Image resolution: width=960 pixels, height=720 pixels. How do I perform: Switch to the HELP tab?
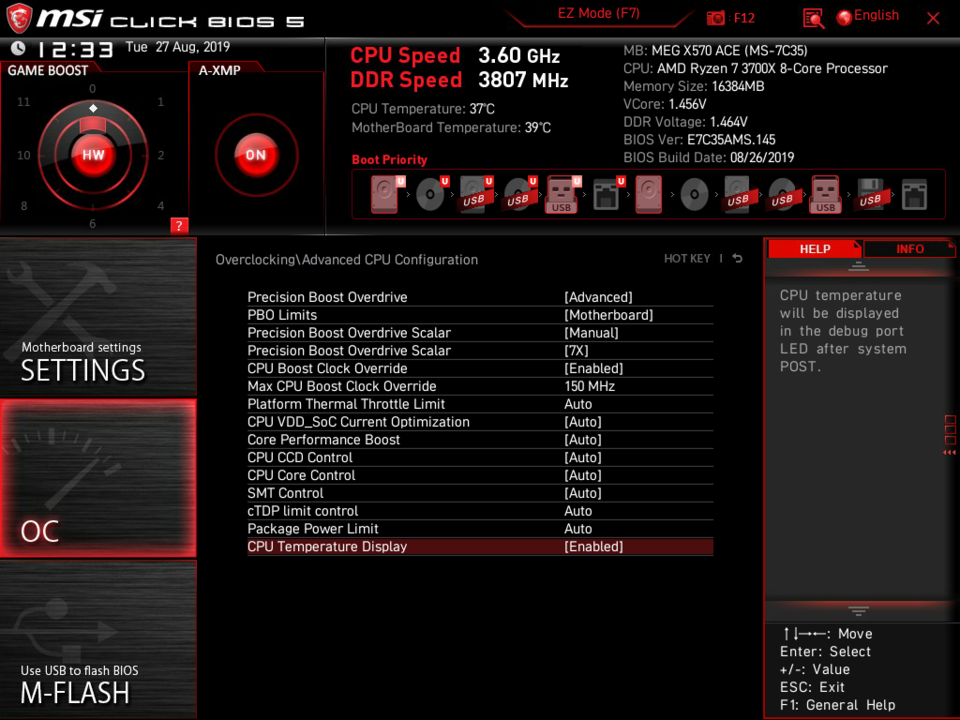[x=814, y=249]
